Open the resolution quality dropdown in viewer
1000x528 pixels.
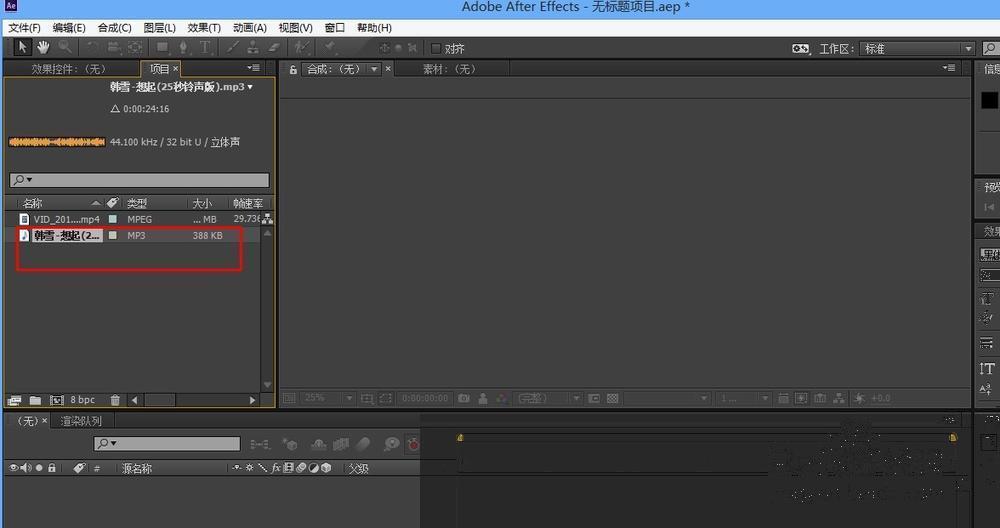pos(548,398)
